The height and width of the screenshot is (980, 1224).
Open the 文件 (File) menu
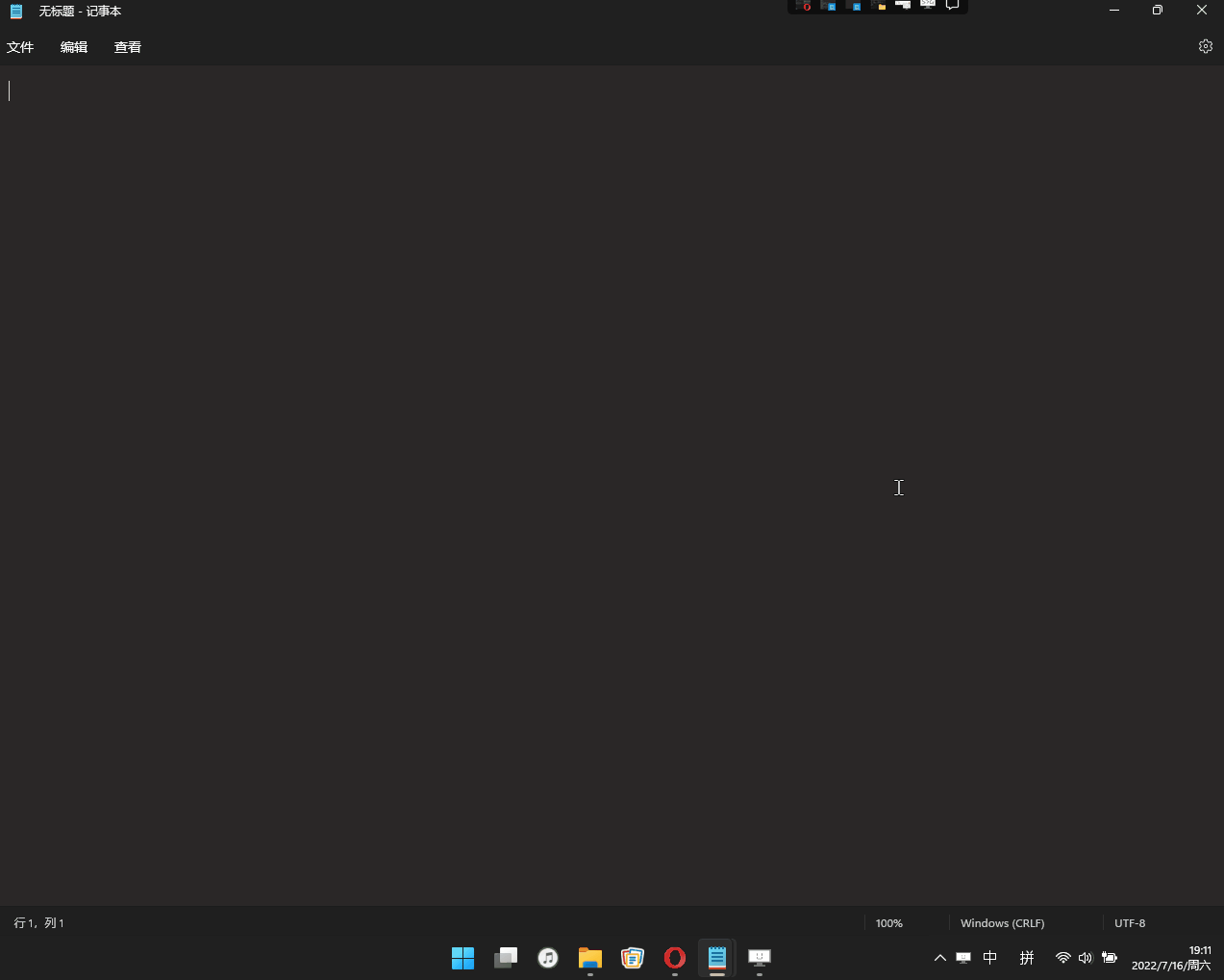click(x=20, y=47)
